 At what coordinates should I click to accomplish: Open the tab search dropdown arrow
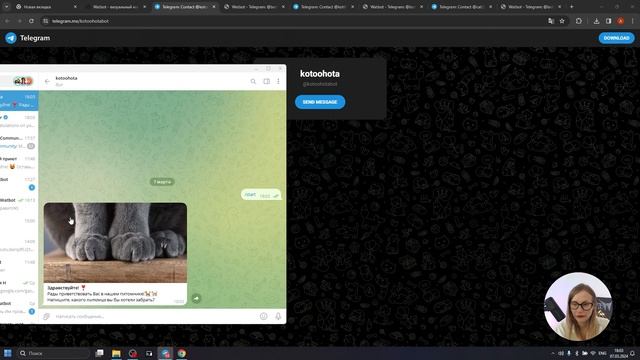point(6,7)
